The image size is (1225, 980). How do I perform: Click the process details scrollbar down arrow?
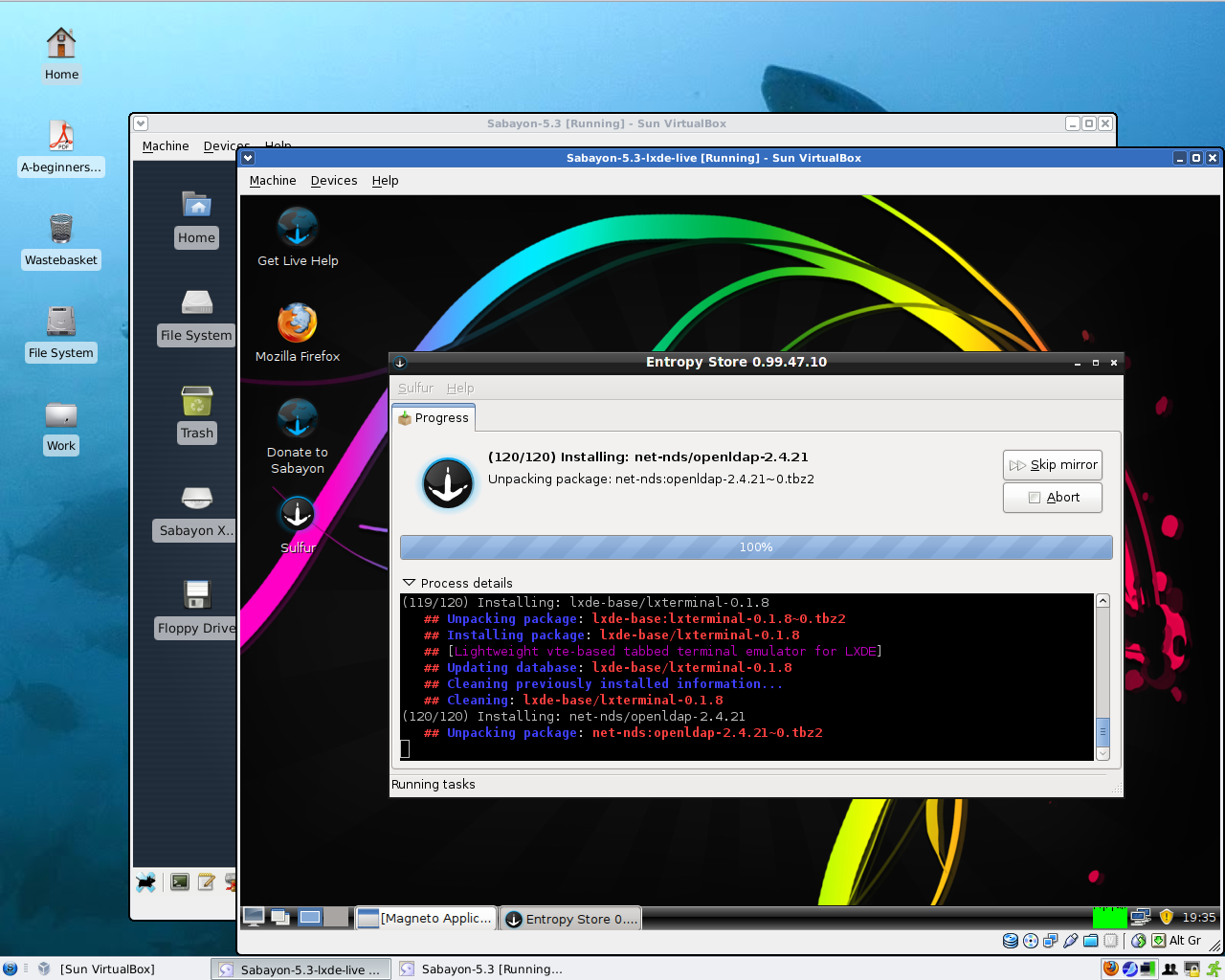(1102, 754)
